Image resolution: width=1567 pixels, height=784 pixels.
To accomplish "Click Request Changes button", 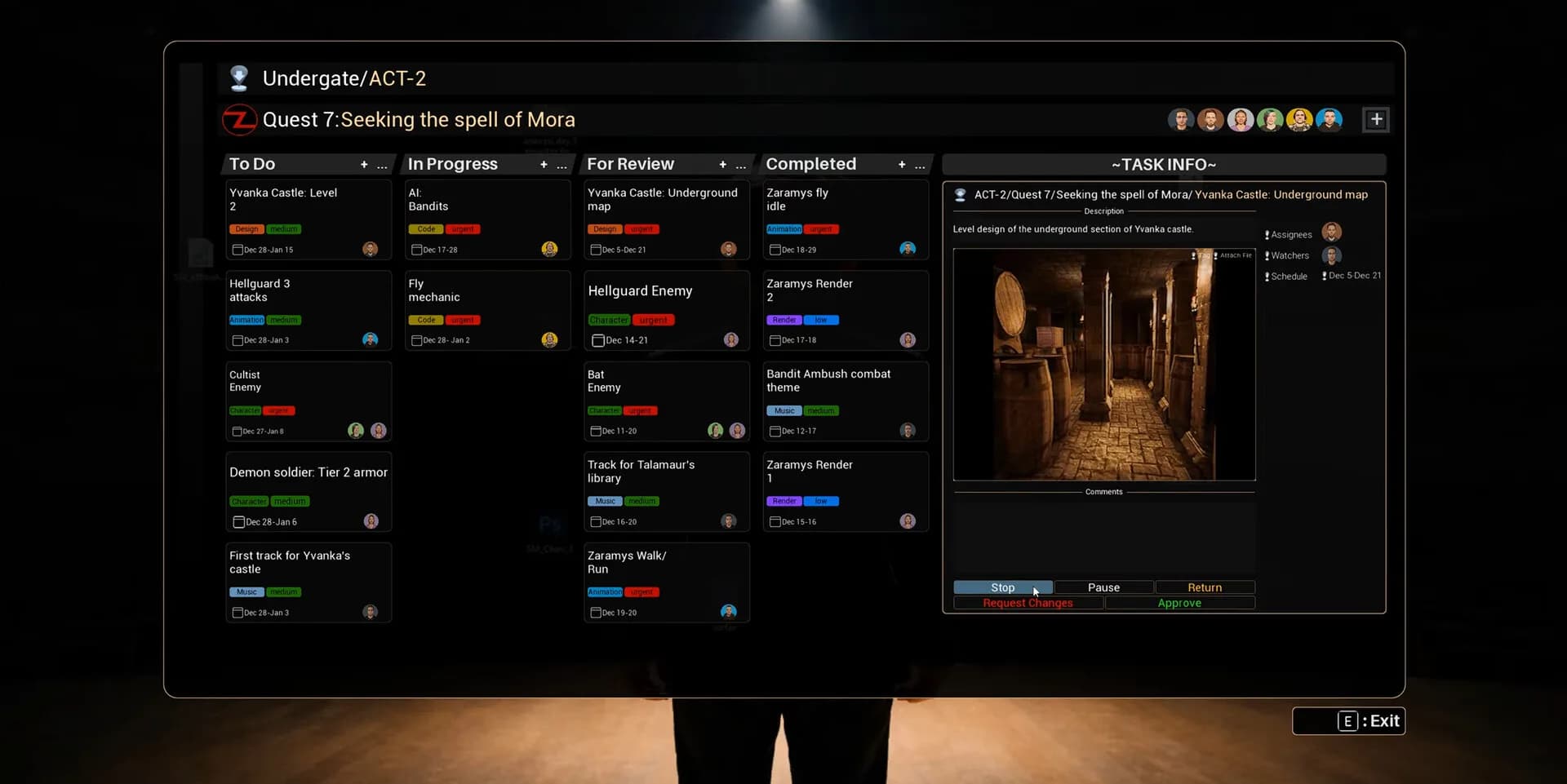I will point(1028,603).
